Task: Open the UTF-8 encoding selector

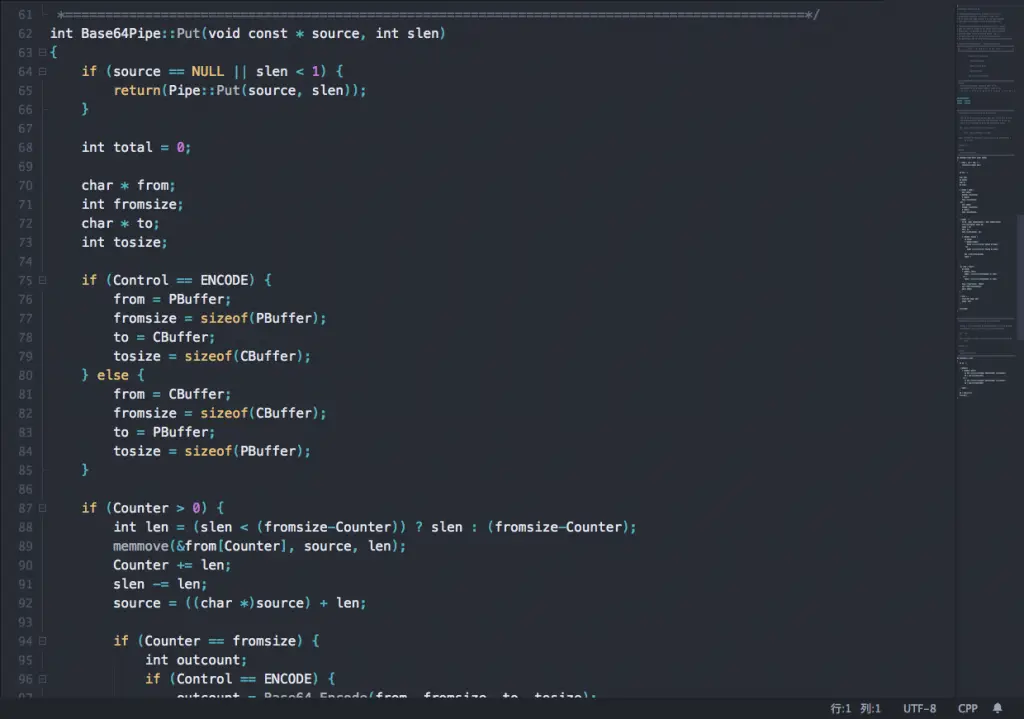Action: pyautogui.click(x=919, y=708)
